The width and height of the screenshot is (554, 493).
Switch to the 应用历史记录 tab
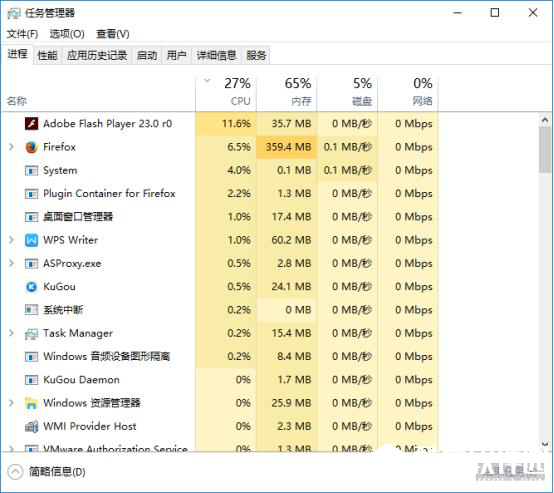coord(97,55)
